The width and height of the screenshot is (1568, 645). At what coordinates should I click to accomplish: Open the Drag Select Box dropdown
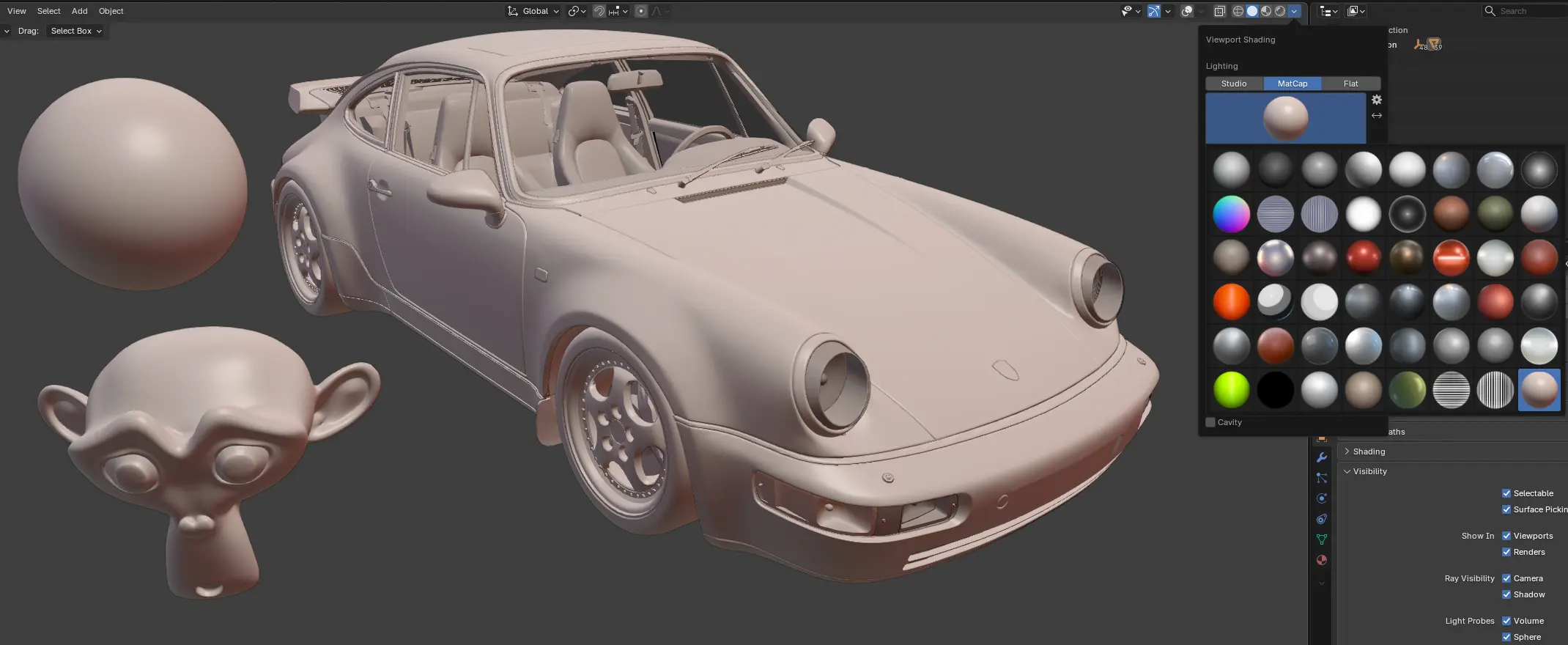[76, 31]
